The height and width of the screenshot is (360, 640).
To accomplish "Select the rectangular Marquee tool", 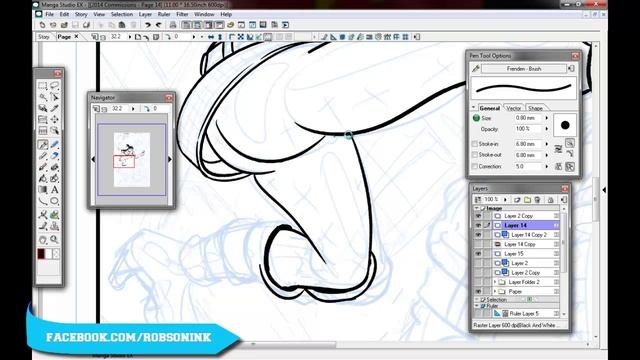I will pos(42,86).
